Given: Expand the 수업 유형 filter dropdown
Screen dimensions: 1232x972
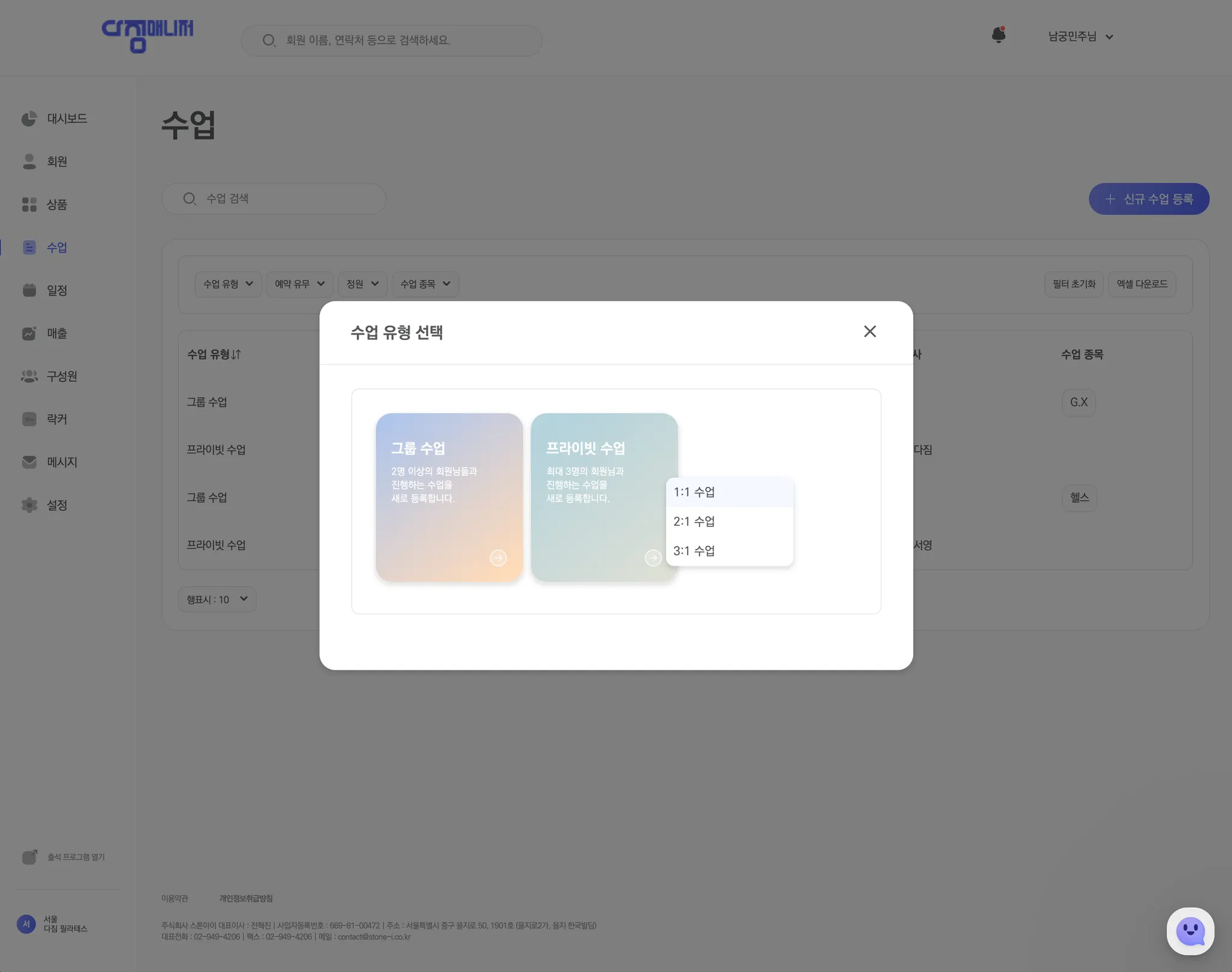Looking at the screenshot, I should click(x=228, y=284).
